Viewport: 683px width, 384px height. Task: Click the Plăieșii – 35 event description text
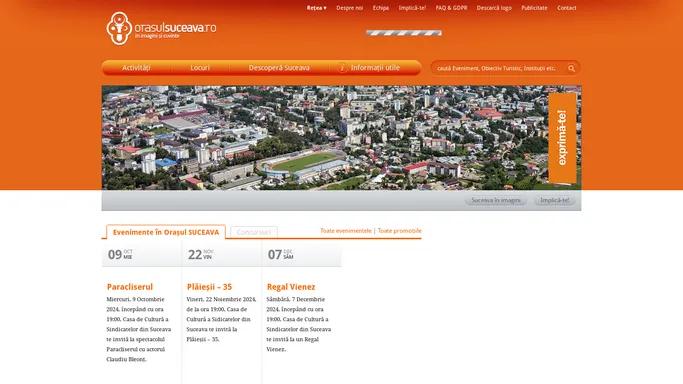(221, 319)
